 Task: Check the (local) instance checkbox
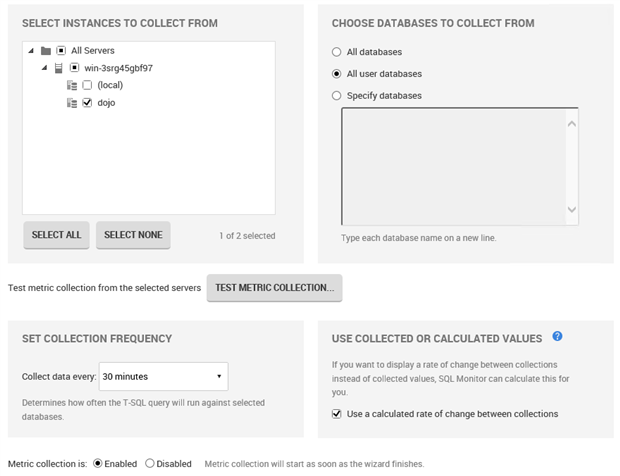(87, 85)
